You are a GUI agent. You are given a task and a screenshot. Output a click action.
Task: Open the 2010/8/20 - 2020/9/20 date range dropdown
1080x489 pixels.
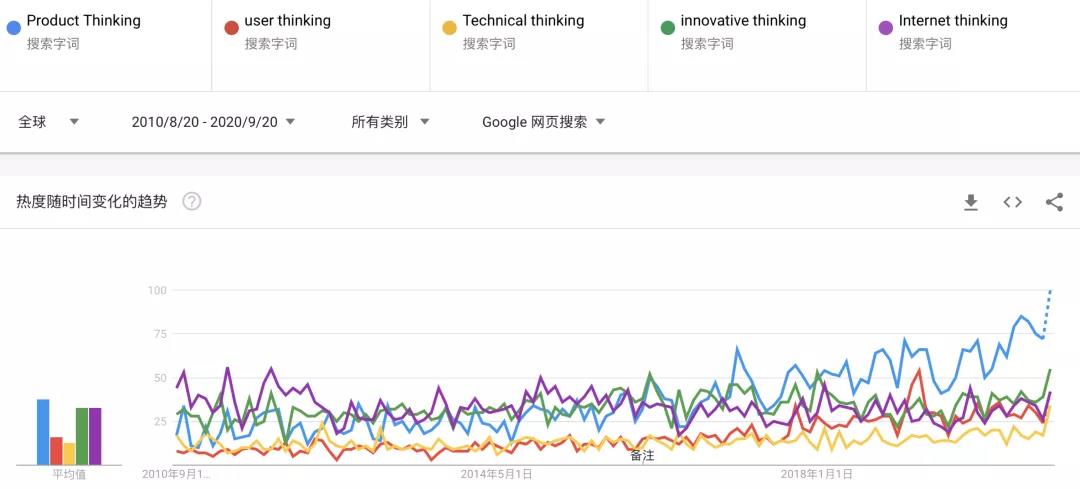point(213,122)
